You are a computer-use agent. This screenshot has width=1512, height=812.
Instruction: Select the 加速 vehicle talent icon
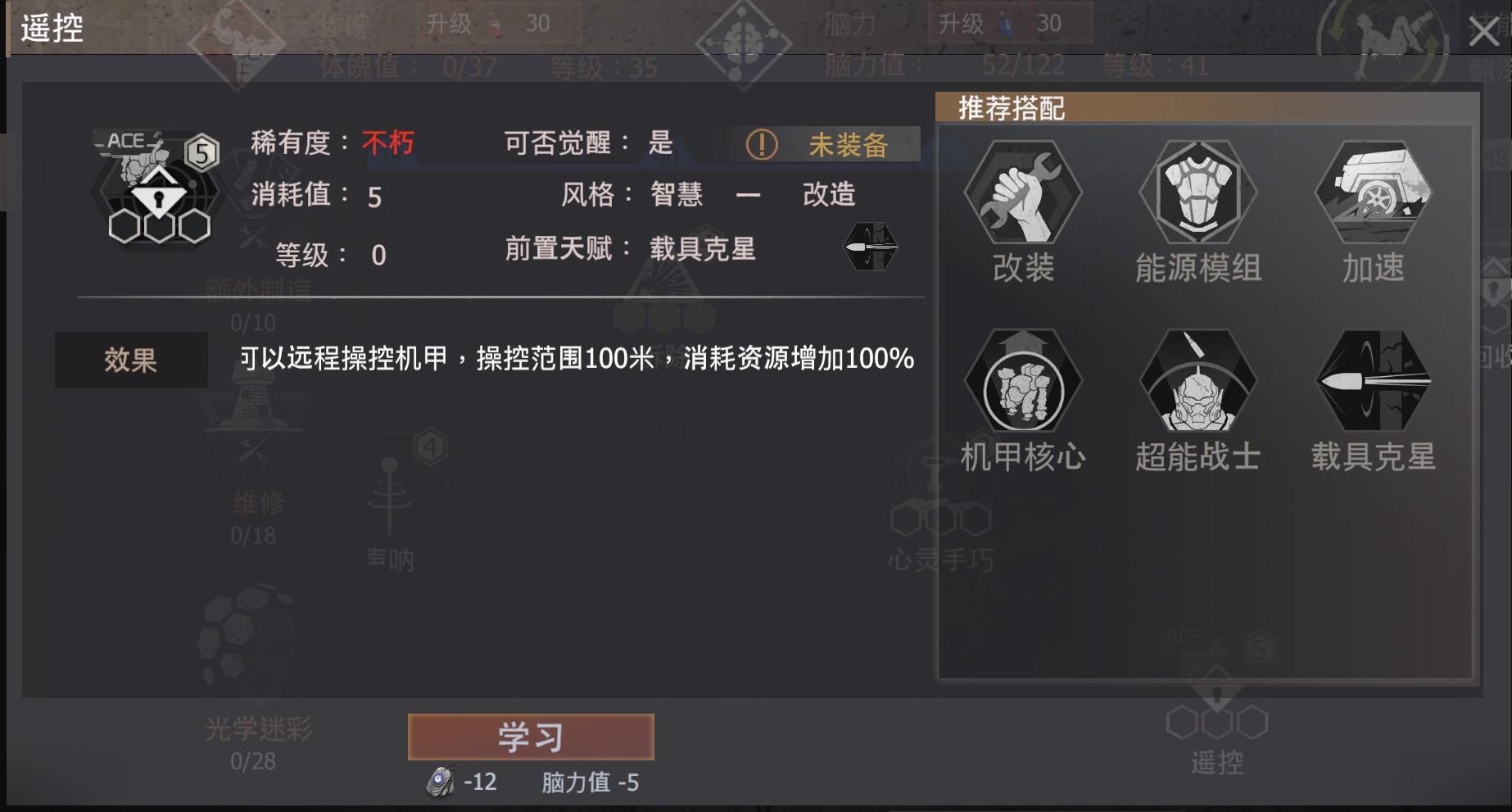coord(1374,192)
